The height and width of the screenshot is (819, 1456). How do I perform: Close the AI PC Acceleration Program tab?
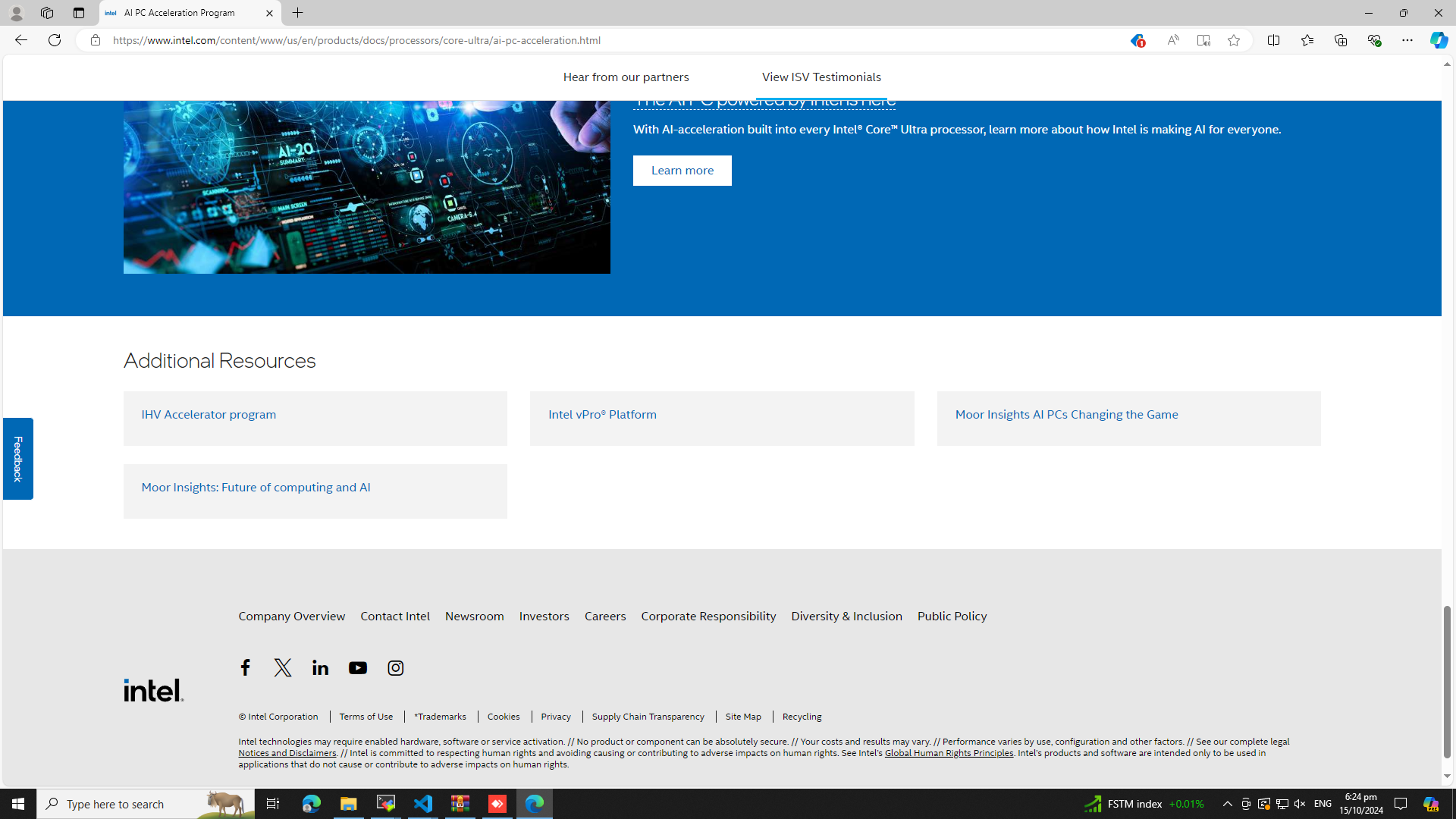point(269,13)
